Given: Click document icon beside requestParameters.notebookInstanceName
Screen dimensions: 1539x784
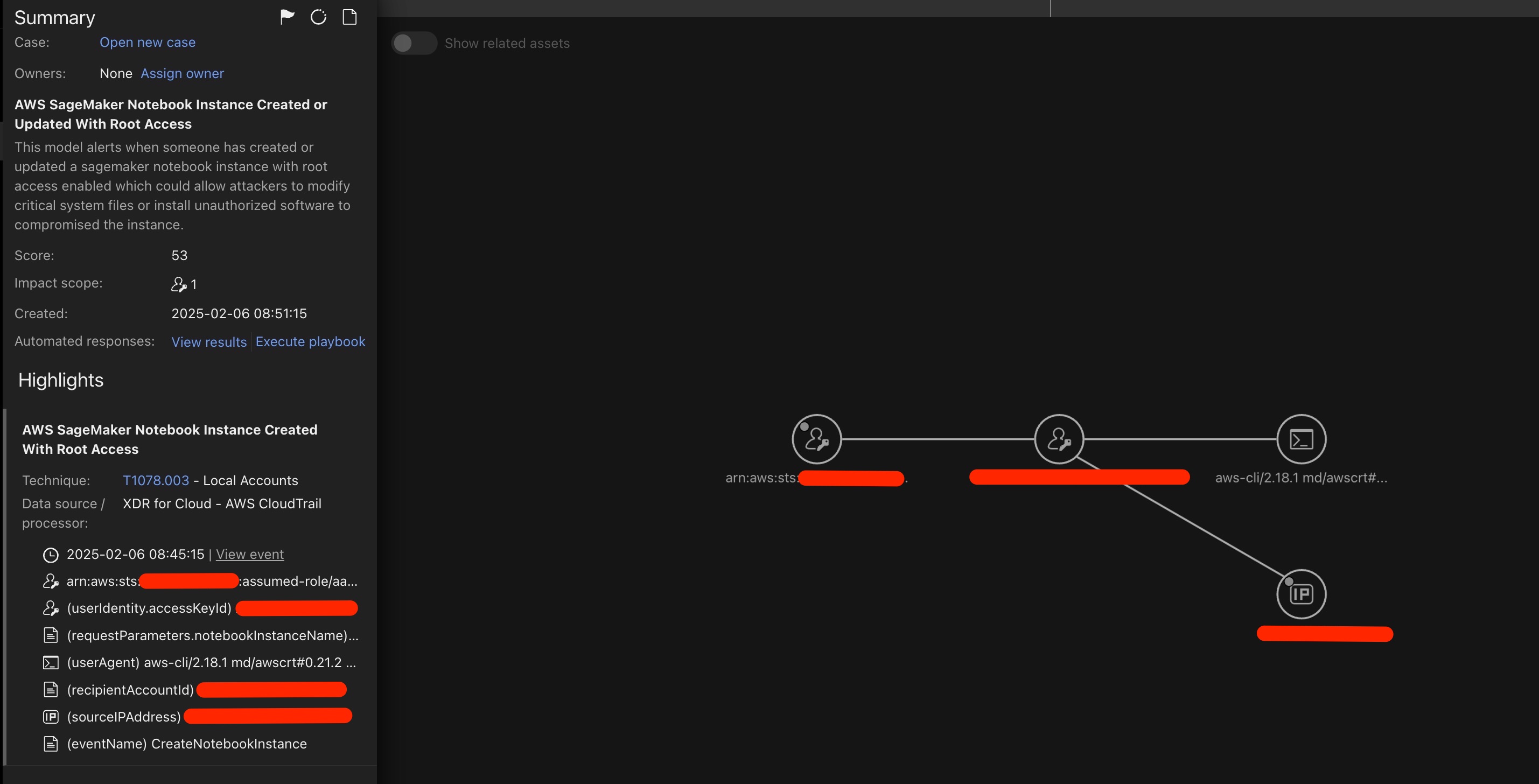Looking at the screenshot, I should [51, 635].
